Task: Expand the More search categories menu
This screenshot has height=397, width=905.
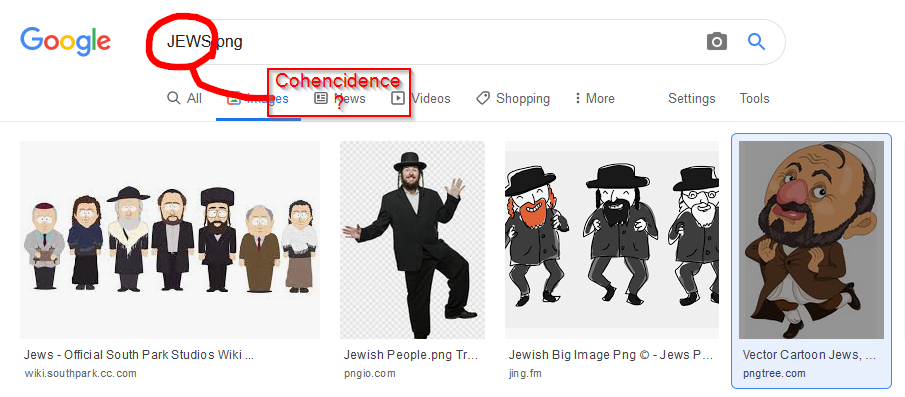Action: point(594,98)
